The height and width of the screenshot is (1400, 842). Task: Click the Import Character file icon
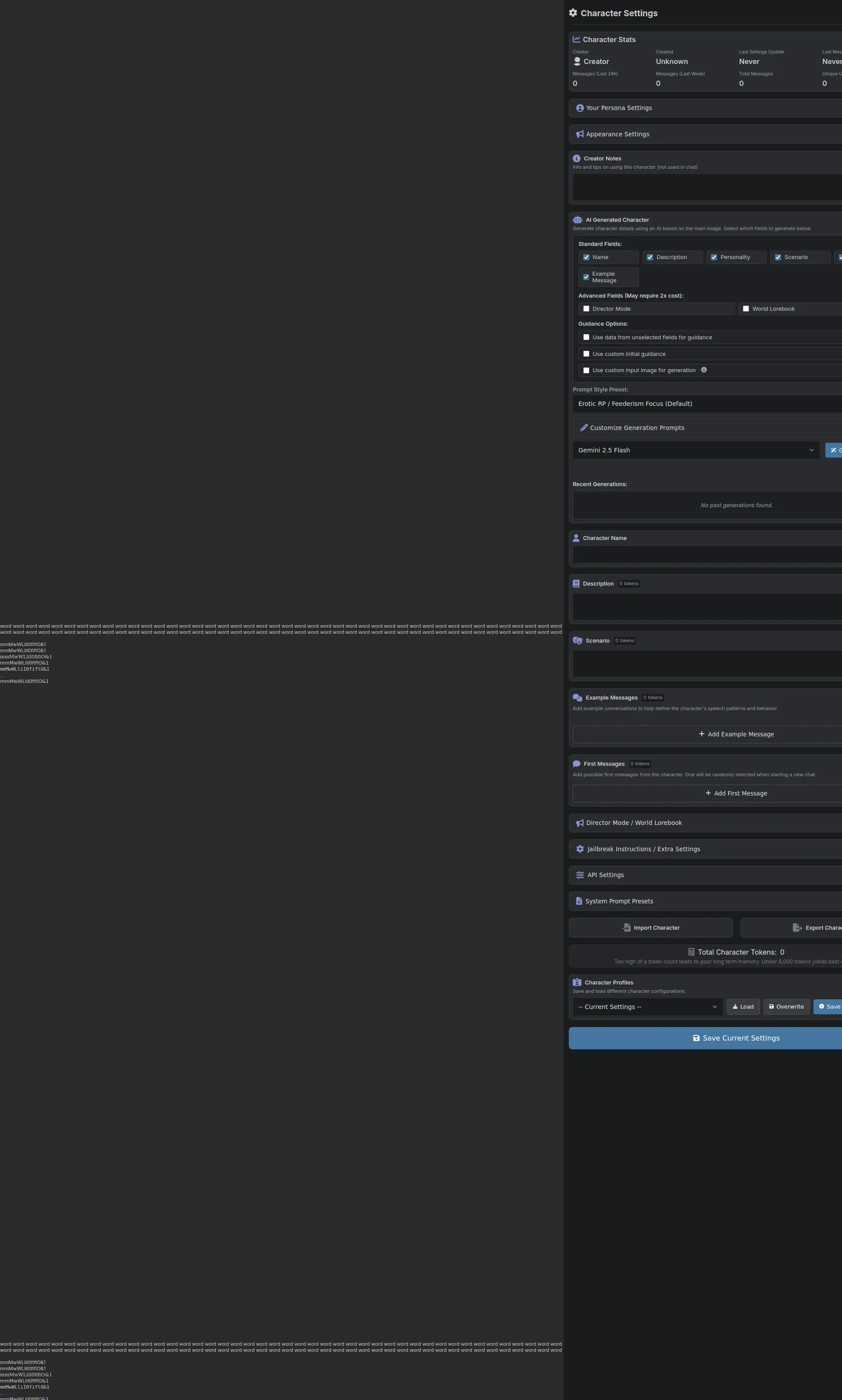pyautogui.click(x=626, y=927)
